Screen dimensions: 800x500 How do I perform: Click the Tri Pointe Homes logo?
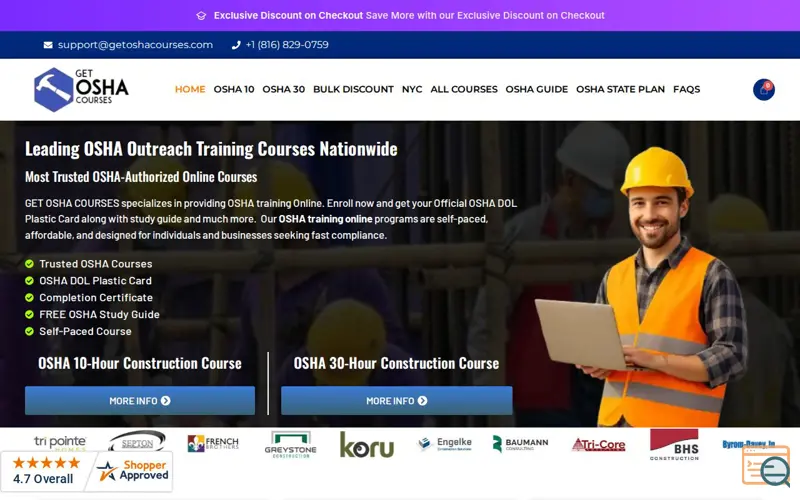click(60, 442)
